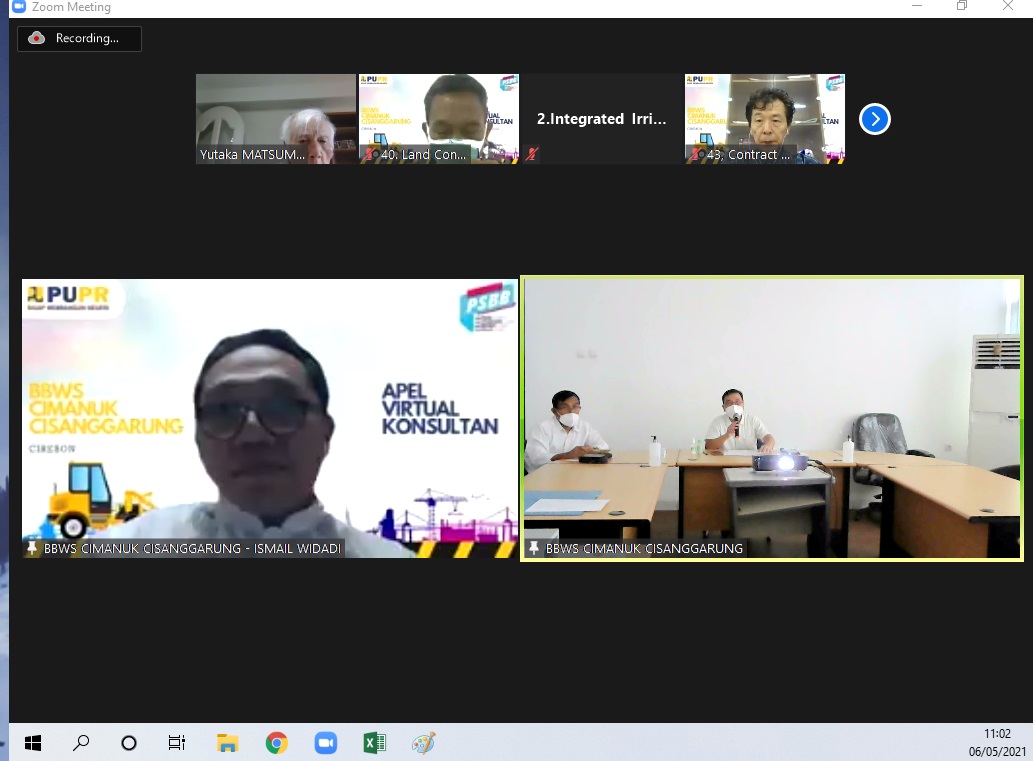Click muted microphone icon on 2.Integrated Irri tile
The width and height of the screenshot is (1033, 761).
click(x=532, y=154)
